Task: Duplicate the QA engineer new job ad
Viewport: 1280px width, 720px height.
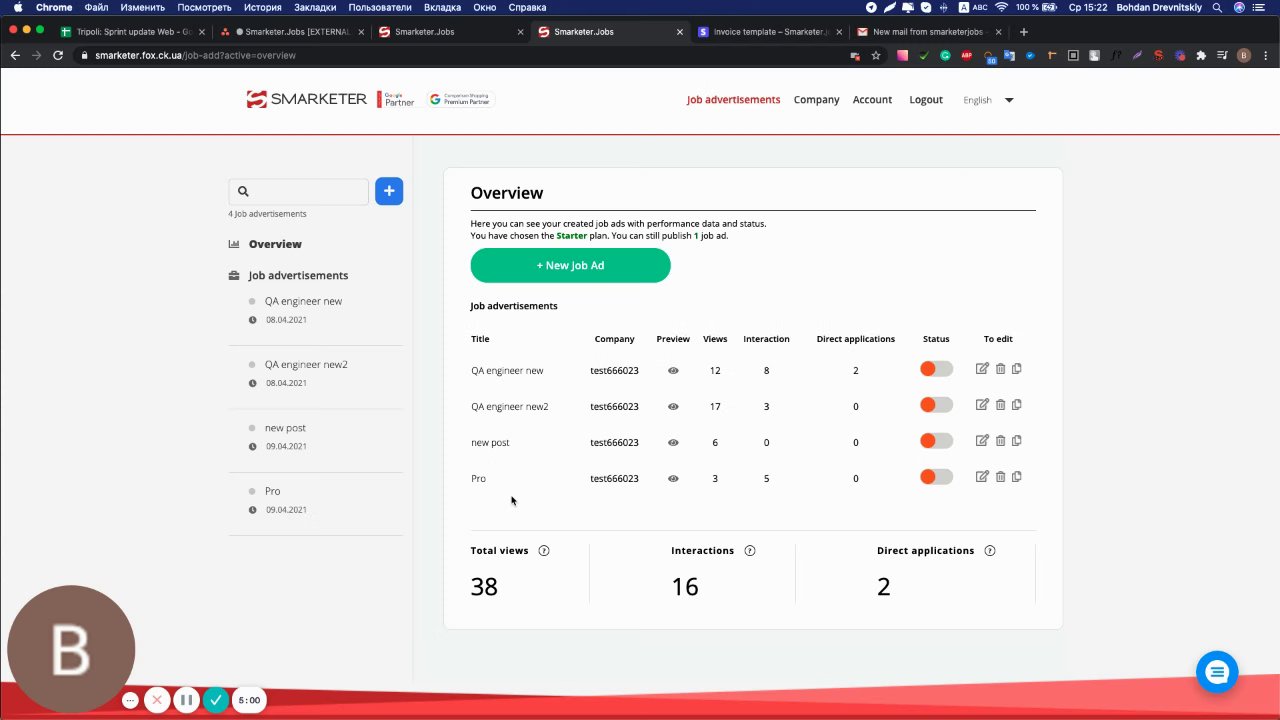Action: (1017, 369)
